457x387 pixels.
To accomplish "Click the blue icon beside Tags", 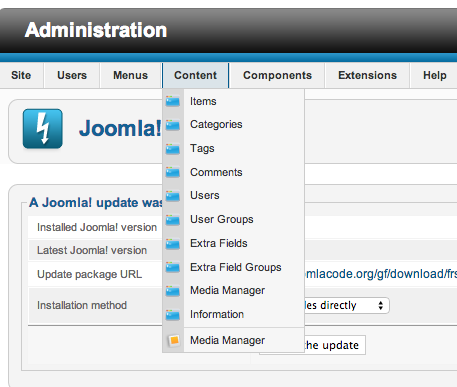I will pos(173,149).
